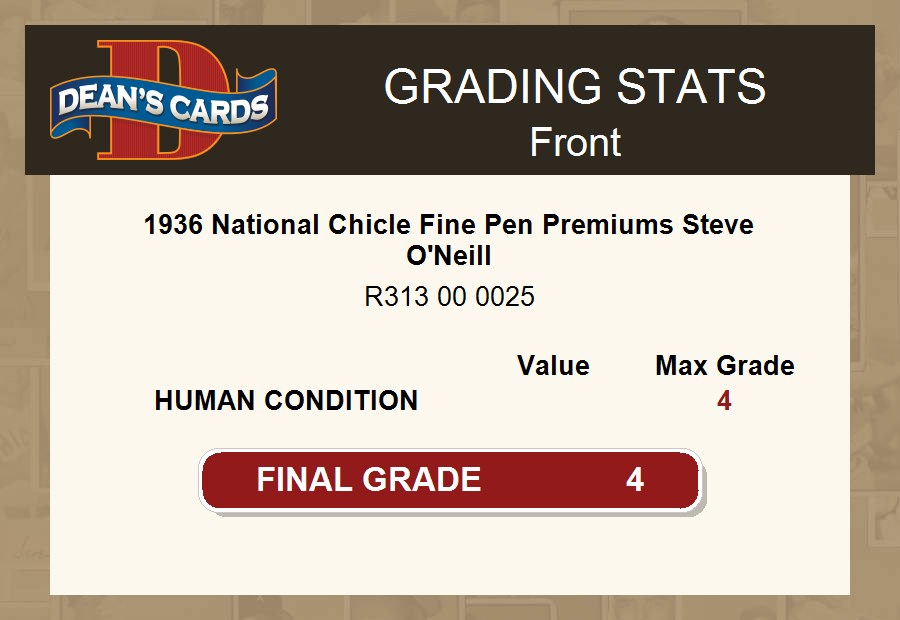
Task: Select the card number R313 00 0025
Action: coord(449,297)
